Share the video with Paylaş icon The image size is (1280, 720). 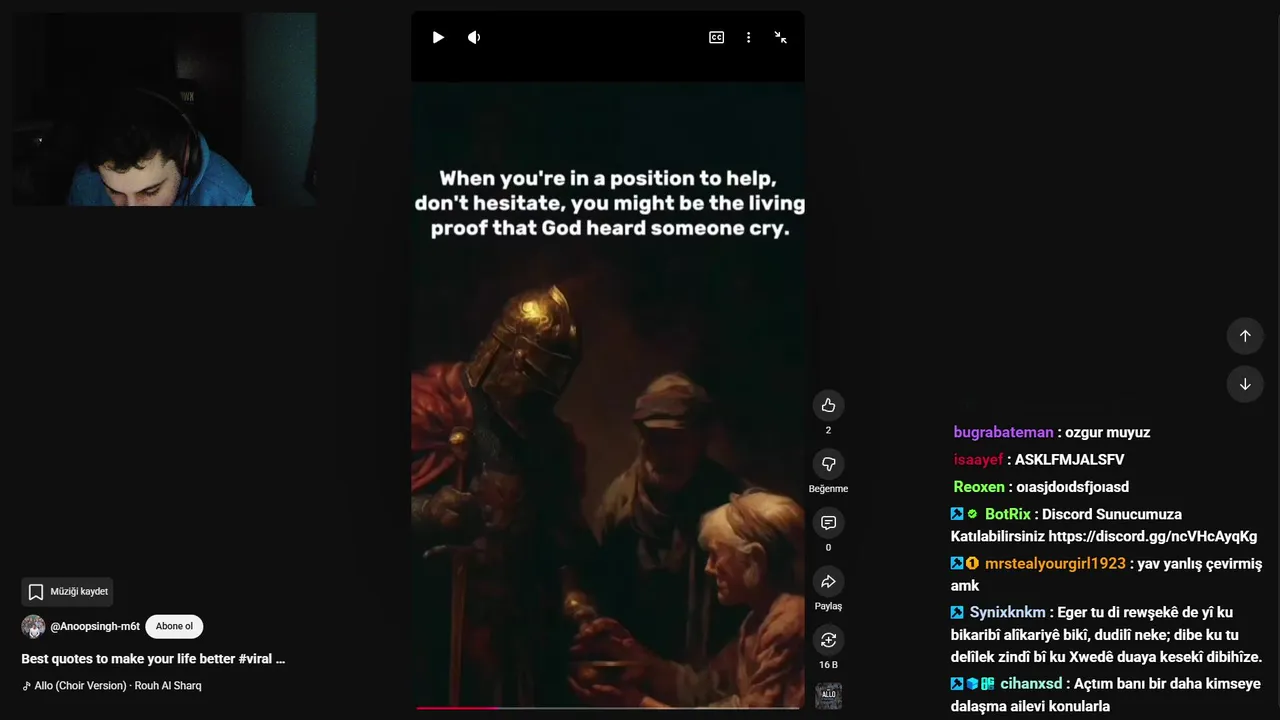828,582
